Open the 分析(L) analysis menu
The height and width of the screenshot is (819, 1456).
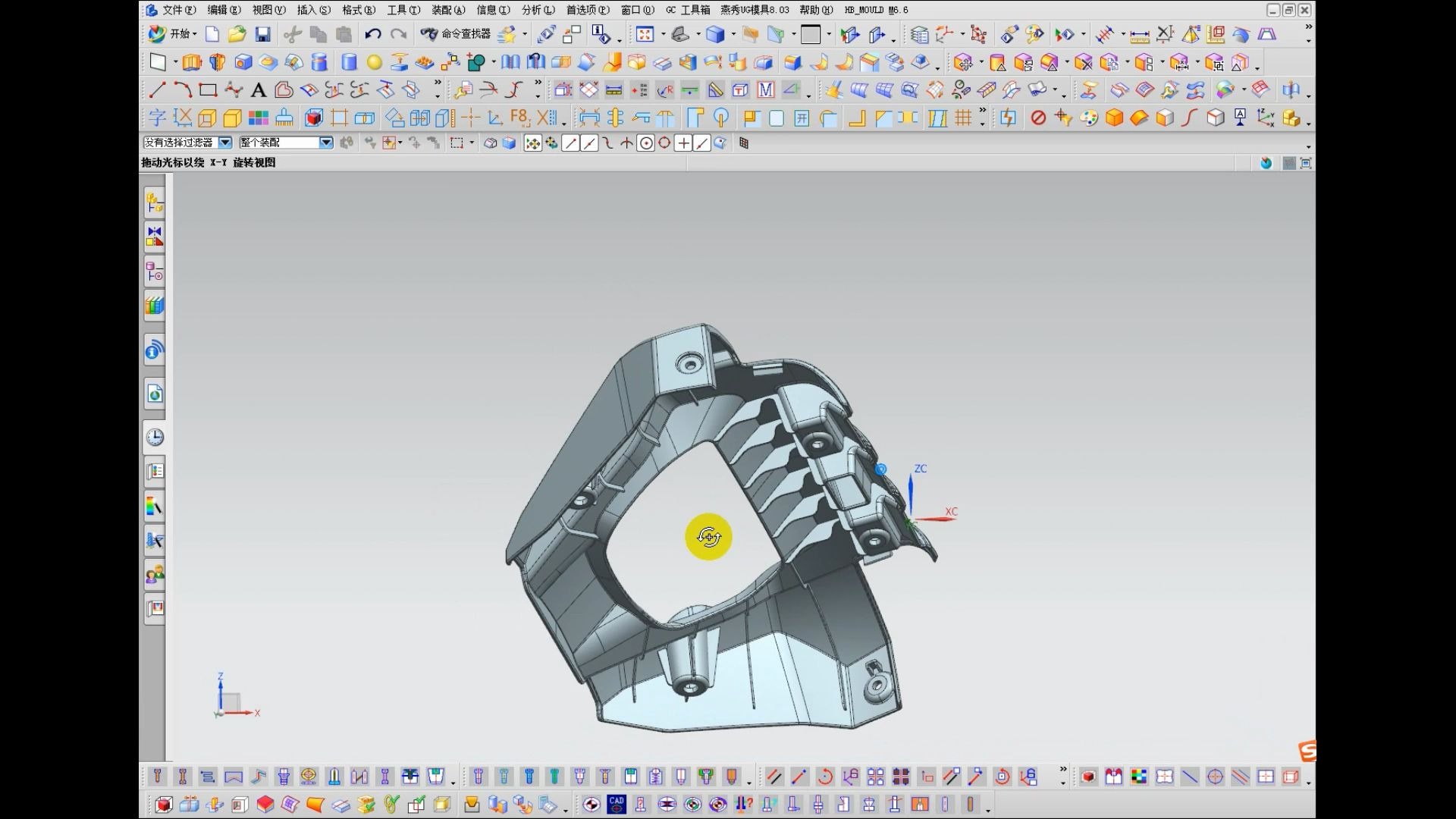coord(538,10)
